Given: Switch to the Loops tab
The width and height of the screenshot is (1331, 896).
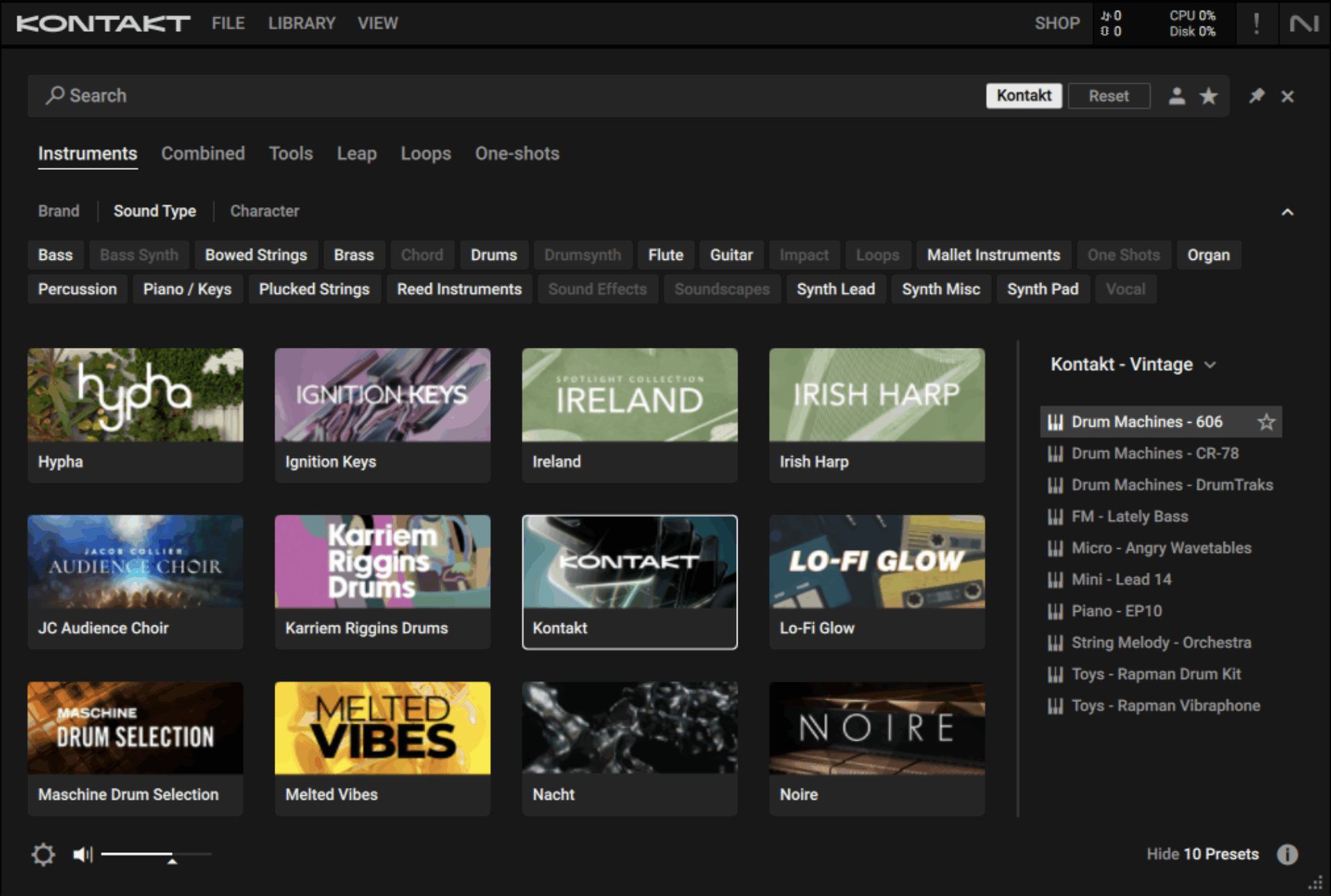Looking at the screenshot, I should [x=426, y=153].
